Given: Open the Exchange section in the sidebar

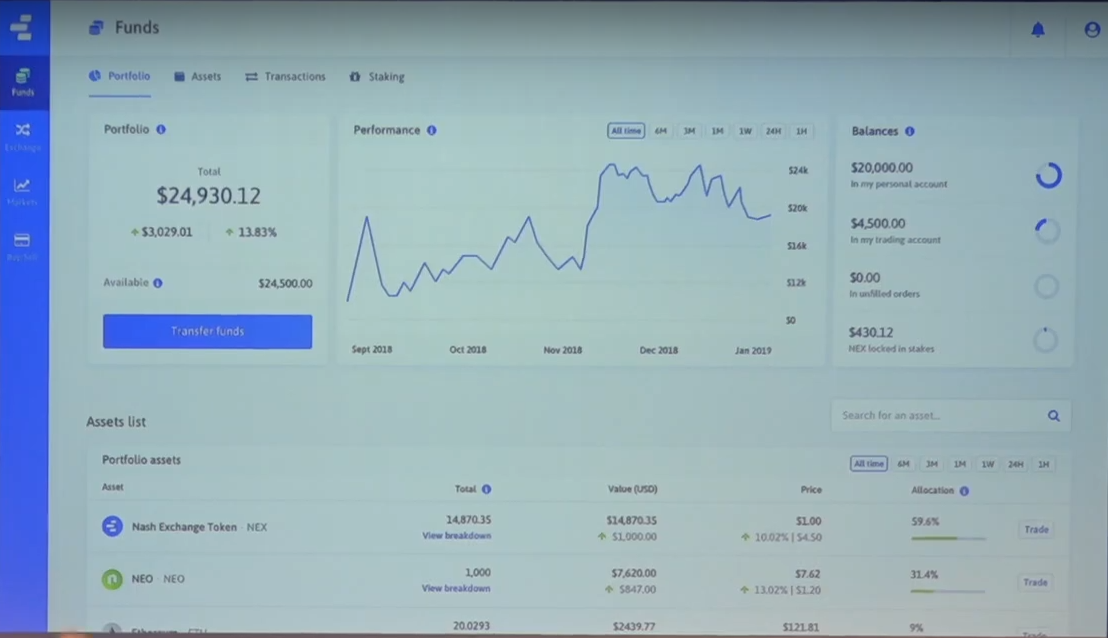Looking at the screenshot, I should pyautogui.click(x=23, y=136).
